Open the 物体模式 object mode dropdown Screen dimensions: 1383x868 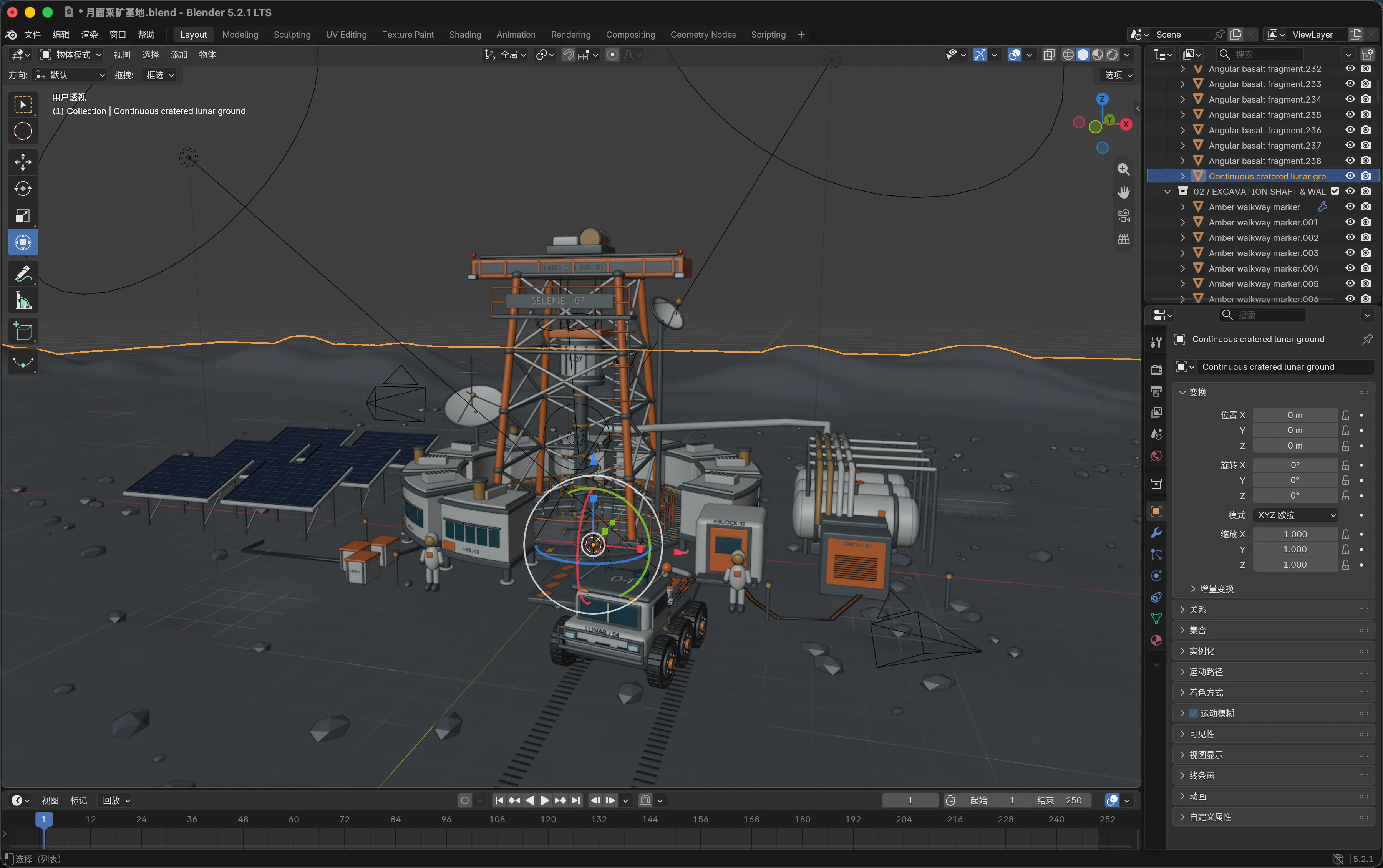tap(71, 55)
